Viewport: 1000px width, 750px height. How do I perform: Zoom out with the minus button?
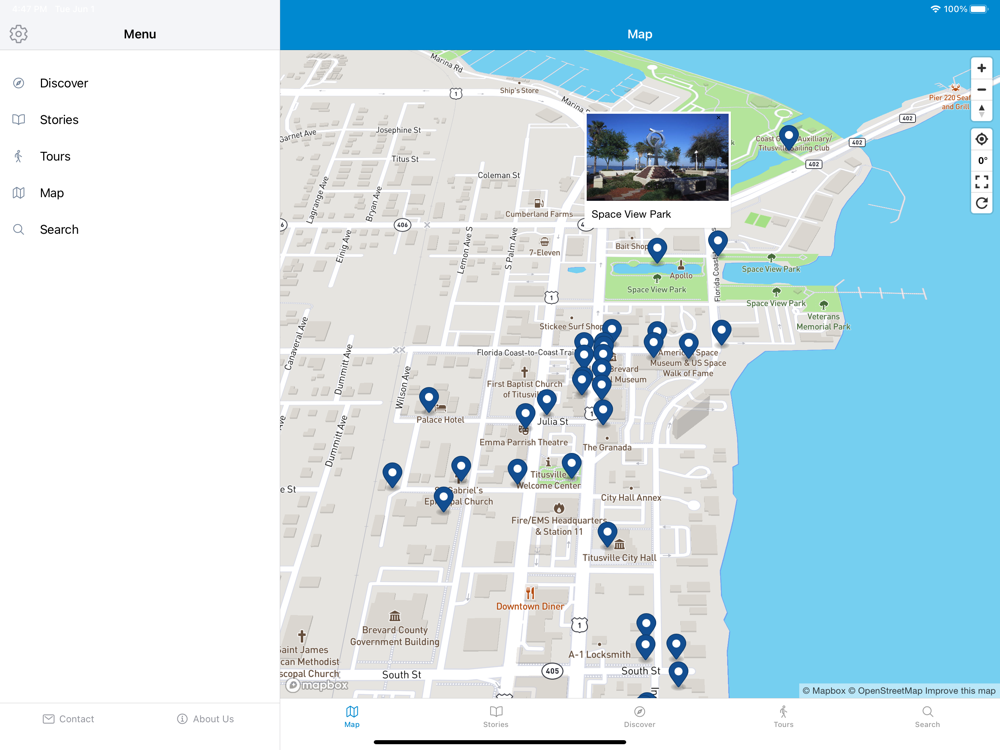coord(982,89)
